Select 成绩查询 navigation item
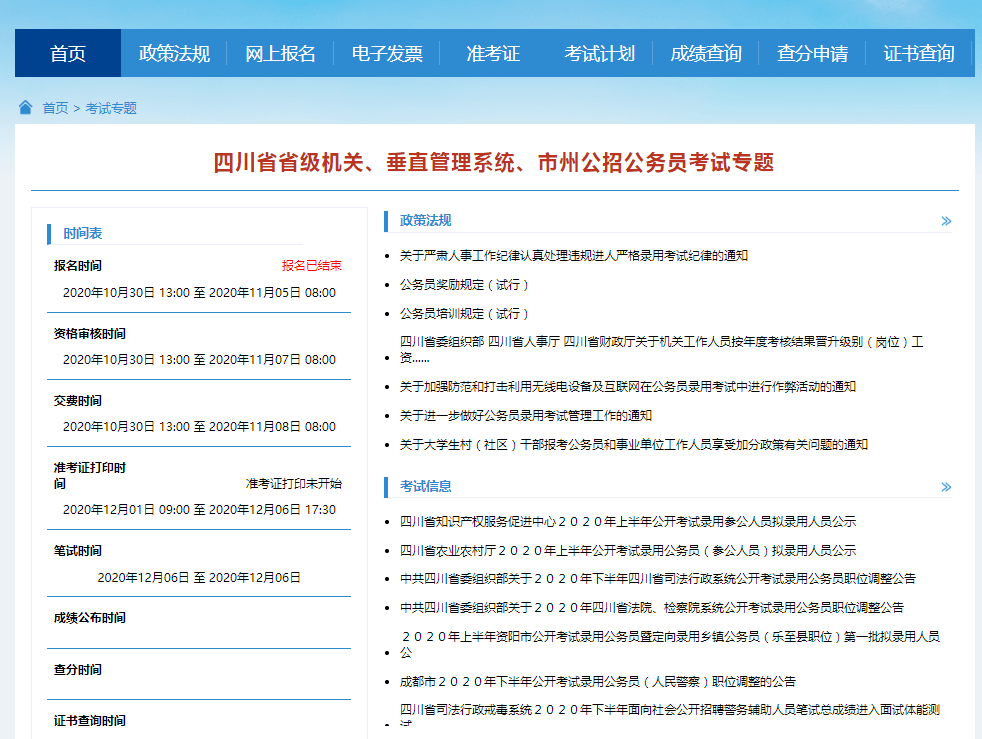The width and height of the screenshot is (982, 739). pos(706,53)
